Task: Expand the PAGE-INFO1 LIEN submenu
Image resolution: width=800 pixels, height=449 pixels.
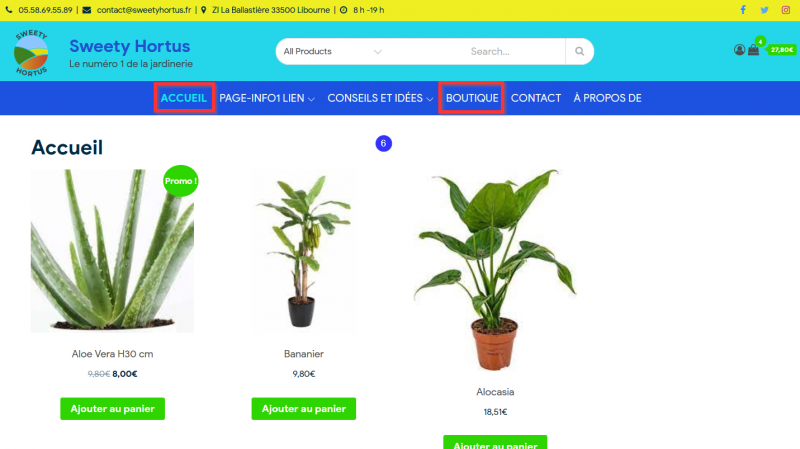Action: click(267, 98)
